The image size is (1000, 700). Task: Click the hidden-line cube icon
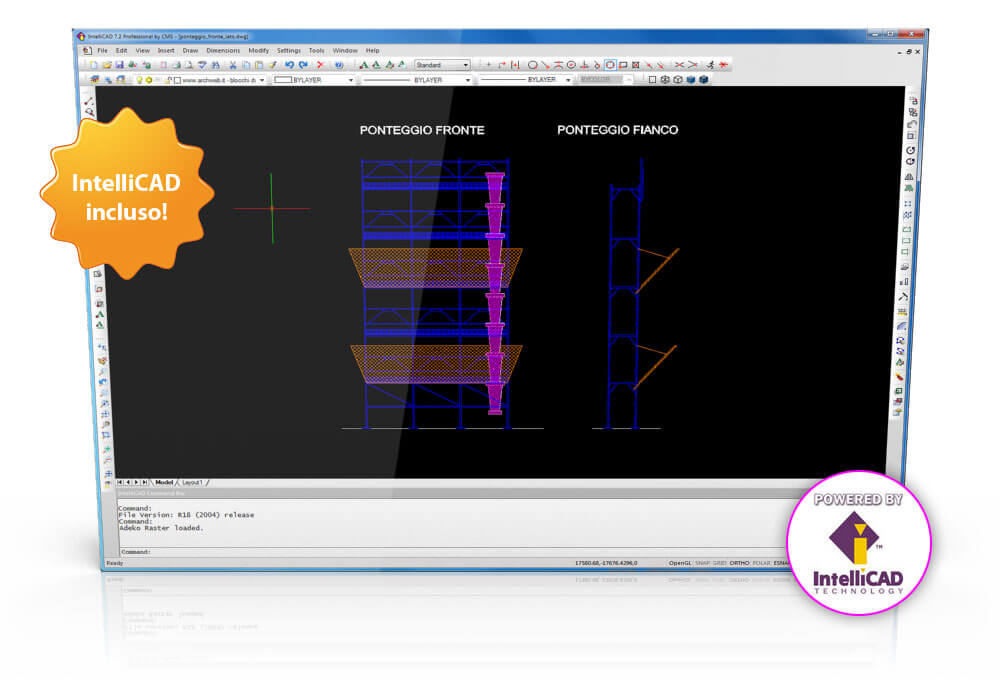pos(678,80)
